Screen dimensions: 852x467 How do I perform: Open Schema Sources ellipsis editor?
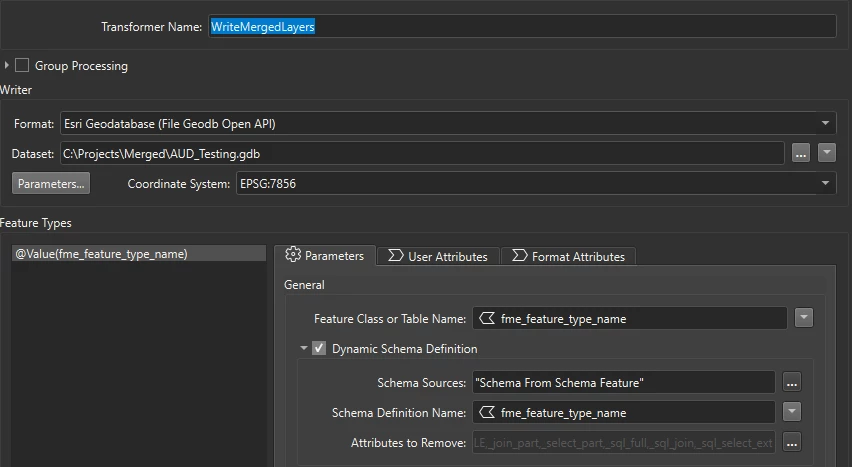point(792,382)
